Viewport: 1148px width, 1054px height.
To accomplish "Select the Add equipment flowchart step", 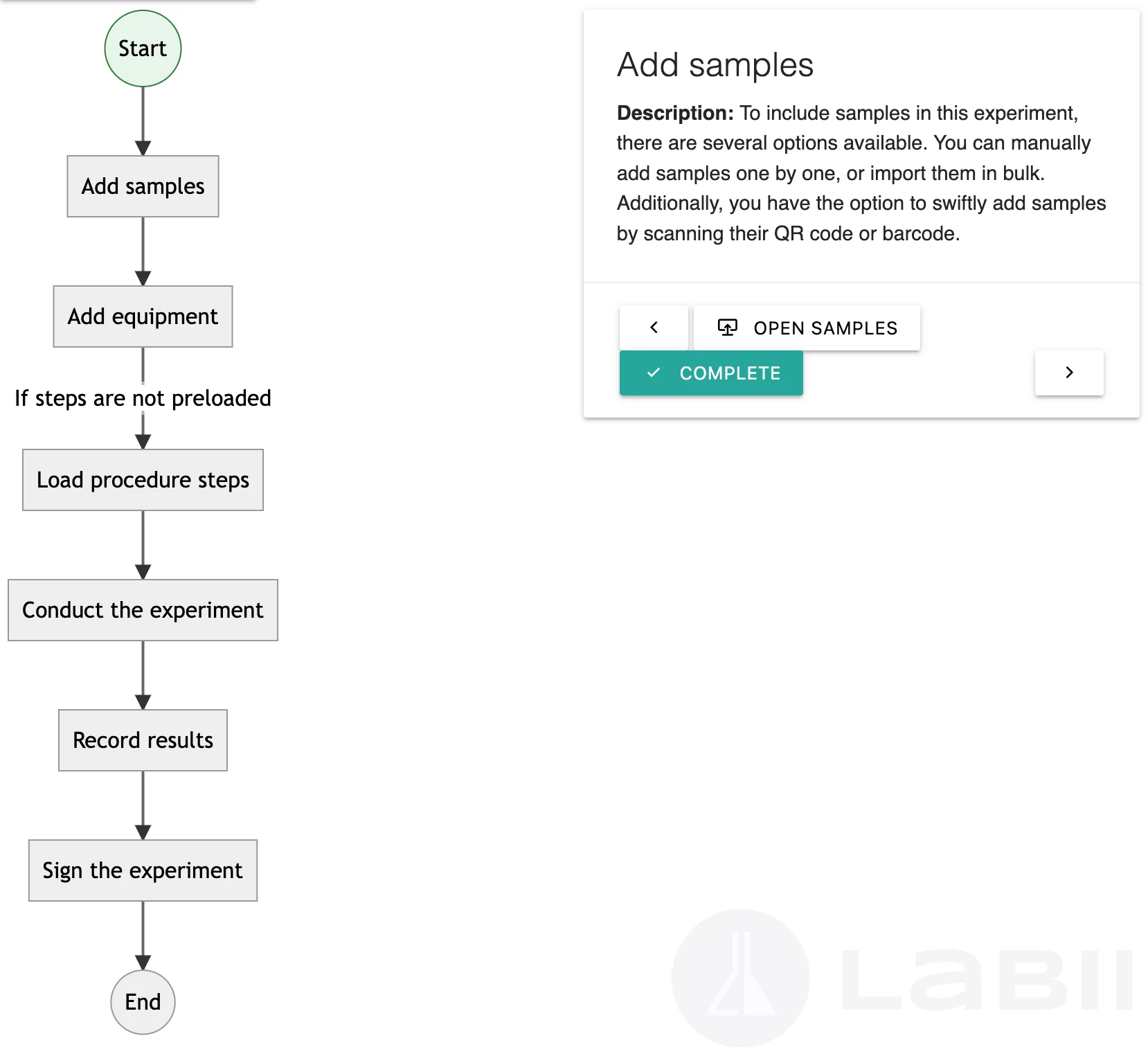I will pos(142,316).
